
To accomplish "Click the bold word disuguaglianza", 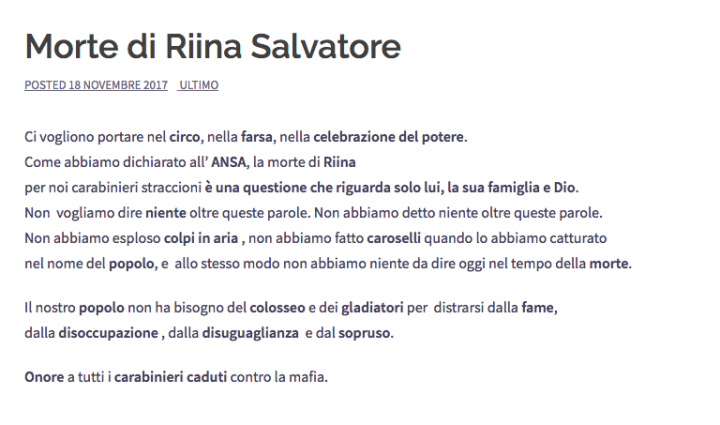I will [250, 332].
